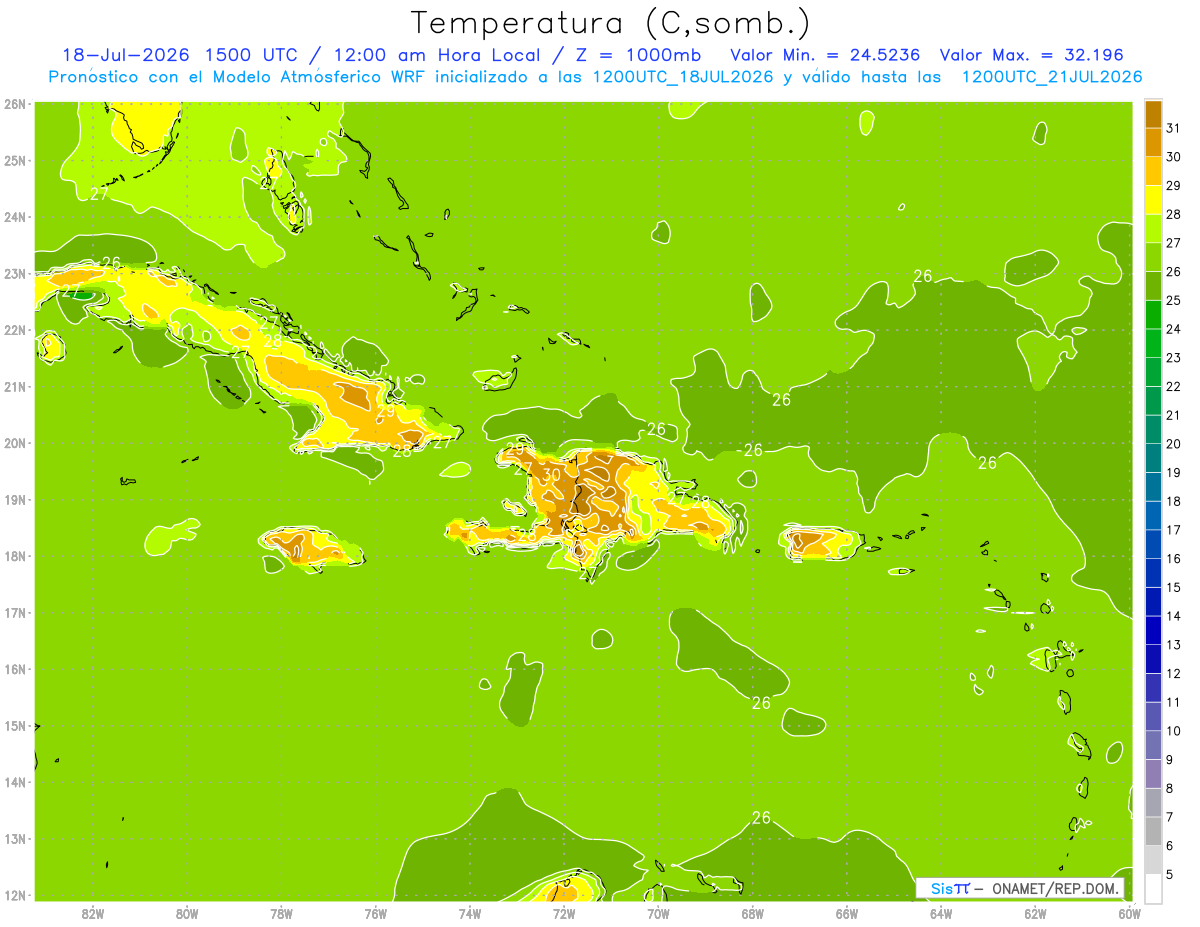Click the legend value 15
This screenshot has width=1200, height=927.
click(1174, 587)
